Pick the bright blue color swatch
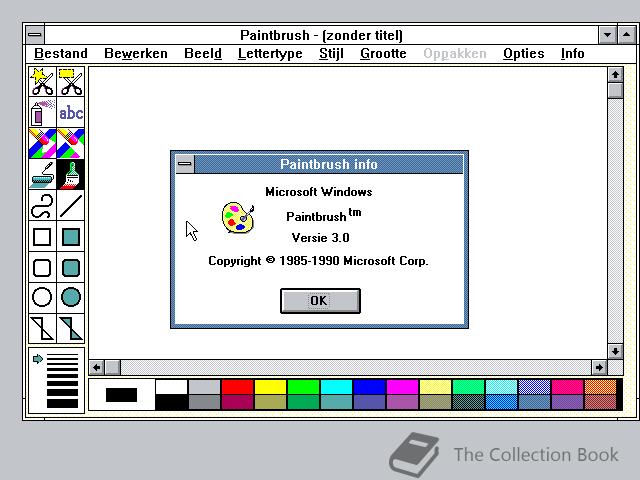The image size is (640, 480). (369, 387)
